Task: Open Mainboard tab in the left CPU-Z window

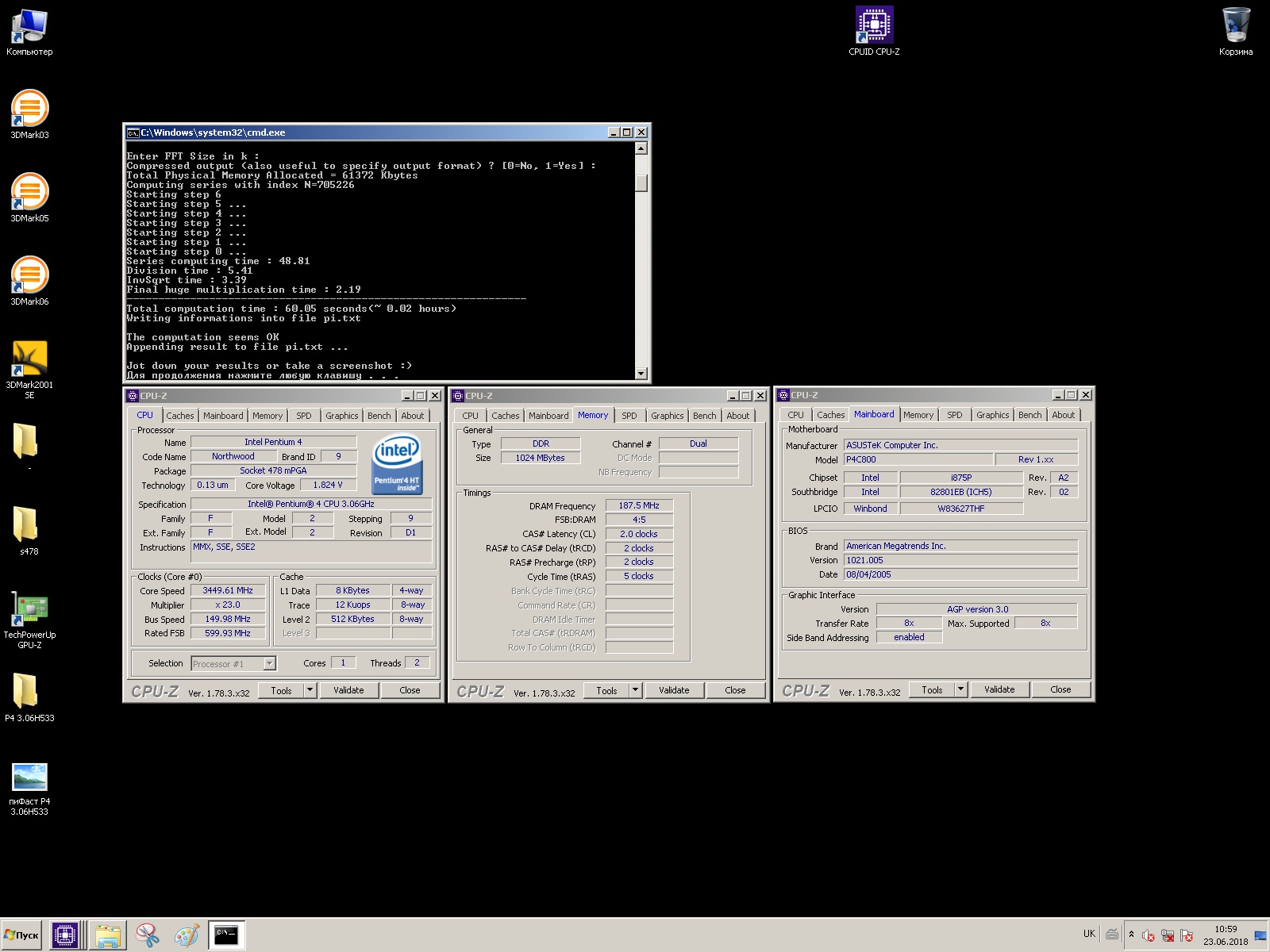Action: tap(223, 416)
